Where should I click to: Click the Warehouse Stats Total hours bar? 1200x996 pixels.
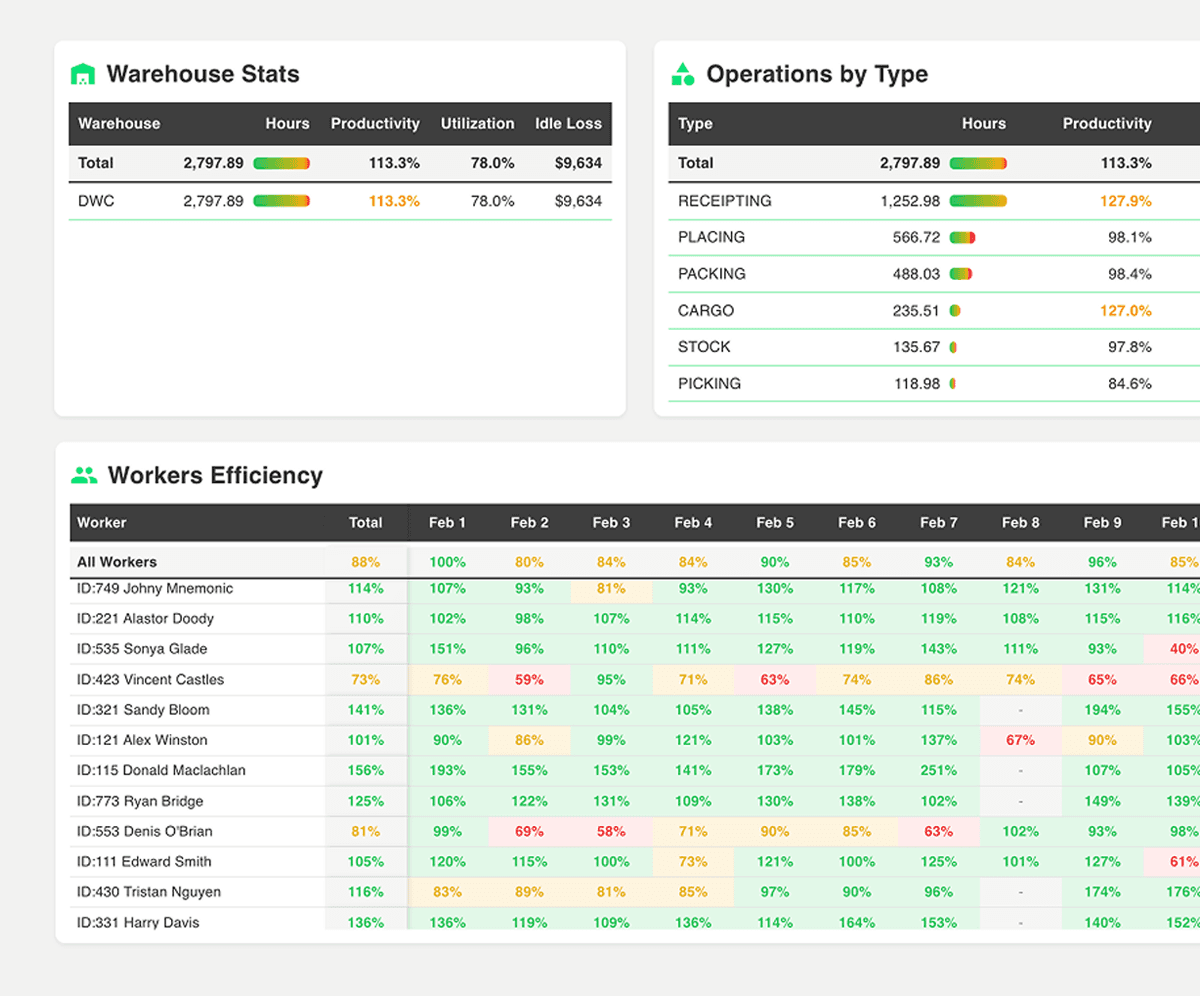pyautogui.click(x=282, y=163)
